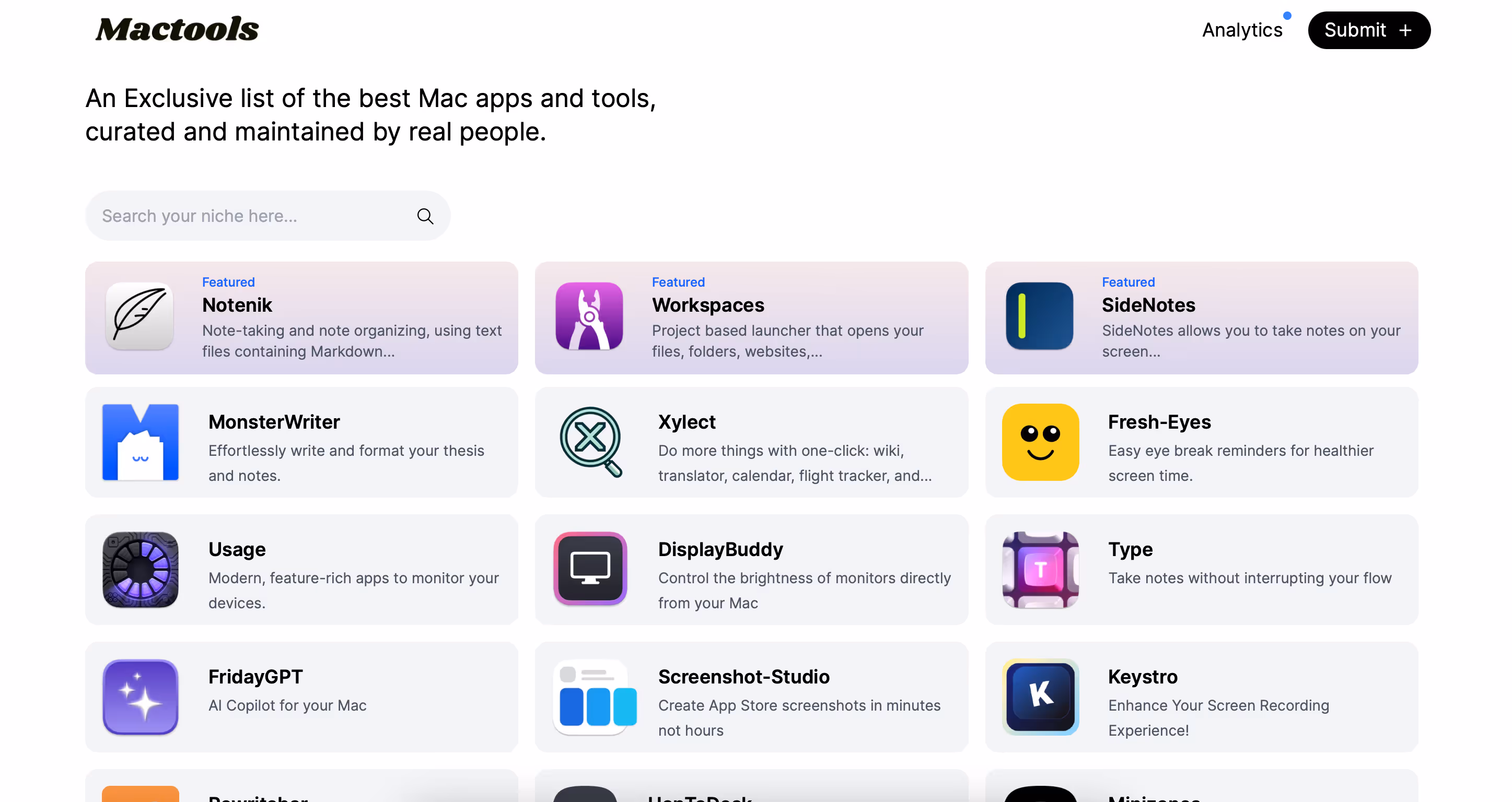Click the Fresh-Eyes smiley face icon
This screenshot has width=1512, height=802.
[x=1040, y=442]
